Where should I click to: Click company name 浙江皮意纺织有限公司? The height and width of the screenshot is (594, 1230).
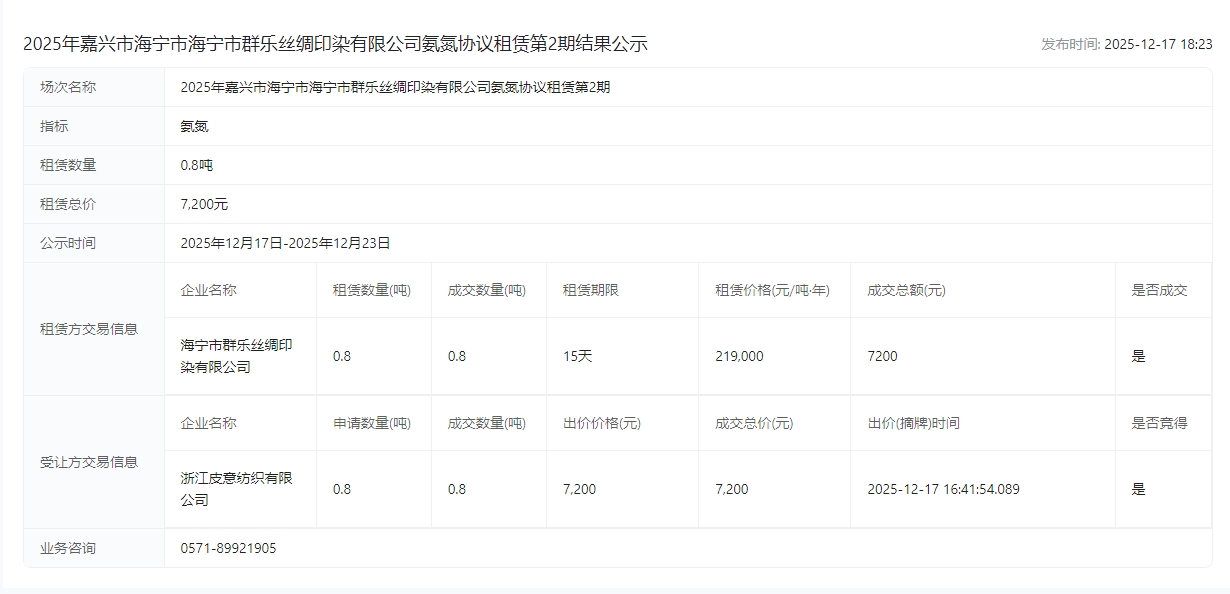pos(236,489)
